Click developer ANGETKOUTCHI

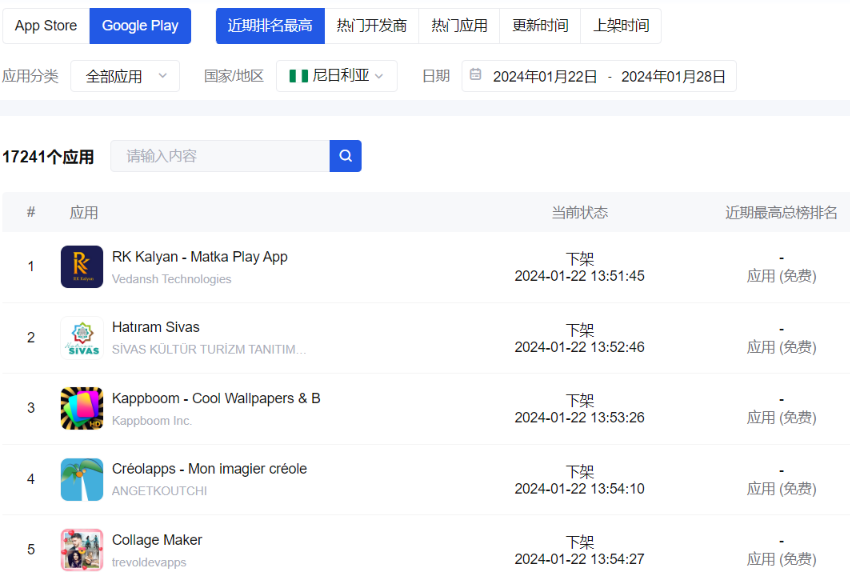coord(159,491)
